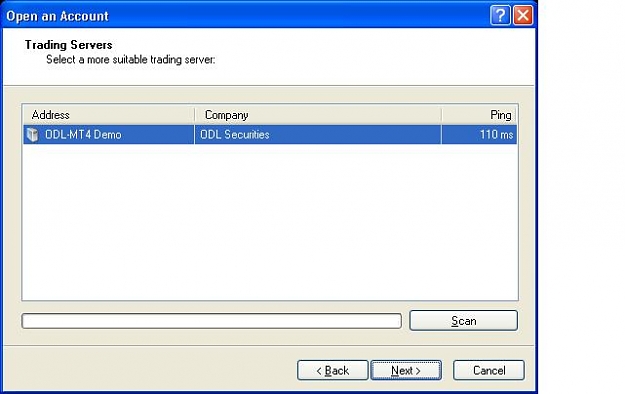Sort servers by the Company column header
The image size is (625, 394).
[318, 115]
